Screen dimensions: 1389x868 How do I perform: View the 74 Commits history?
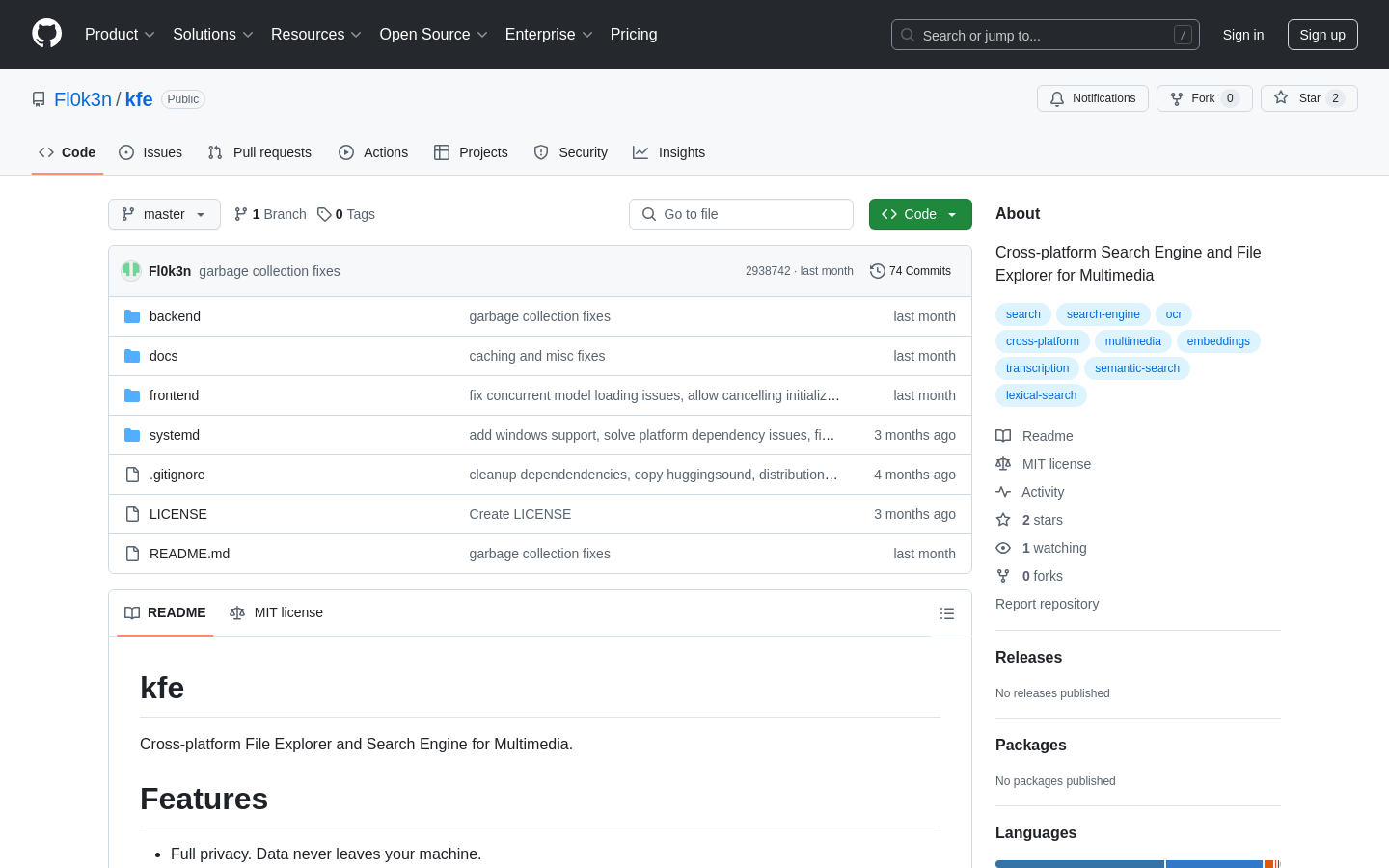point(910,271)
